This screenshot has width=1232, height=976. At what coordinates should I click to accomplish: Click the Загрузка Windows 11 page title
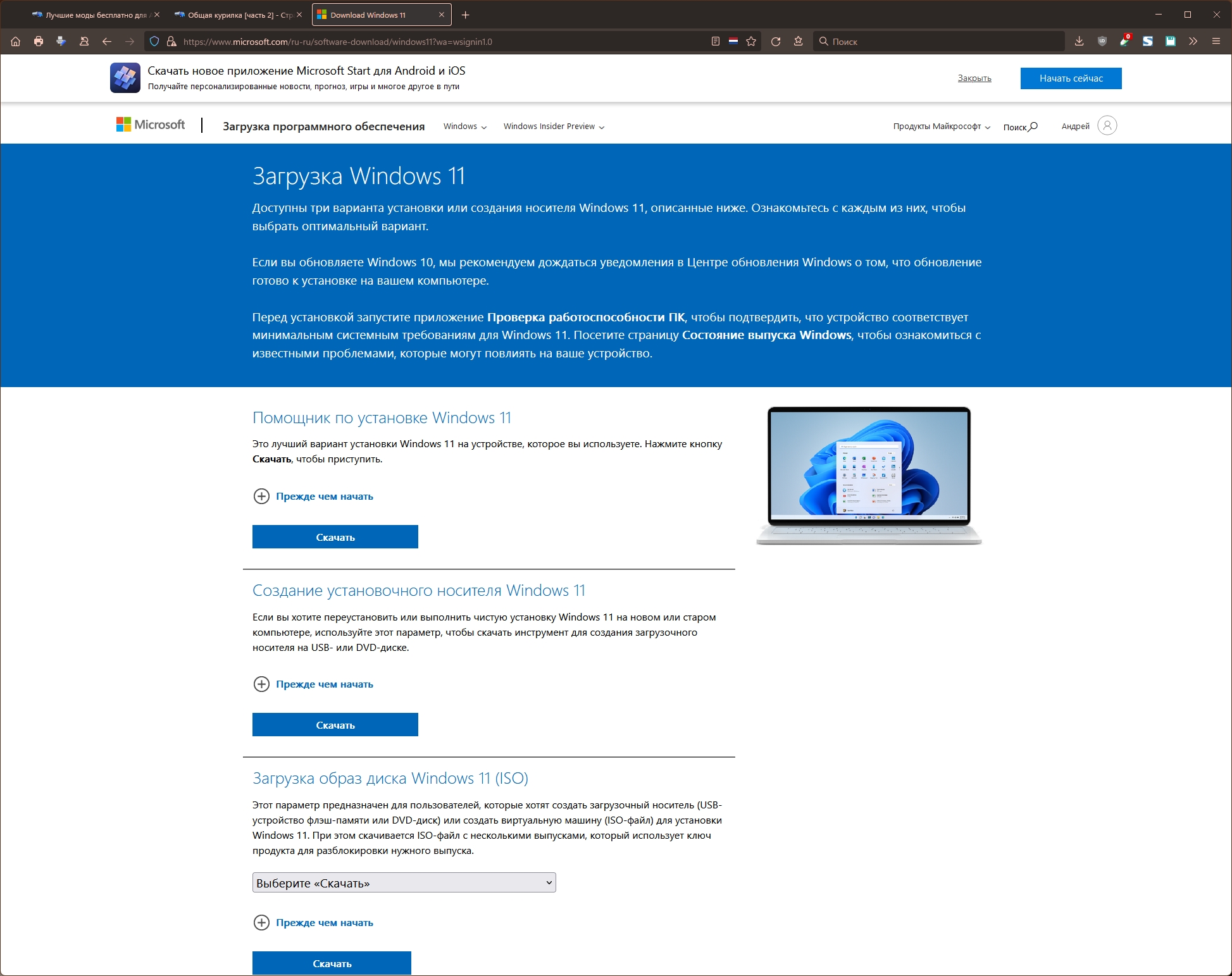coord(359,176)
